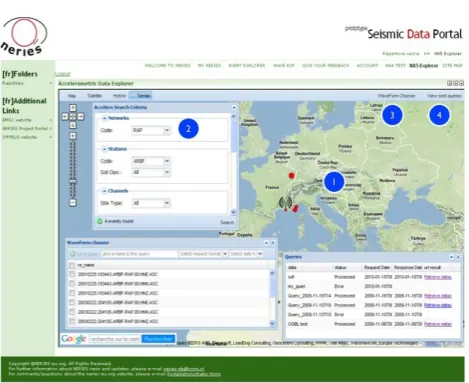Click the red station marker in eastern France
The height and width of the screenshot is (383, 469).
(x=292, y=176)
